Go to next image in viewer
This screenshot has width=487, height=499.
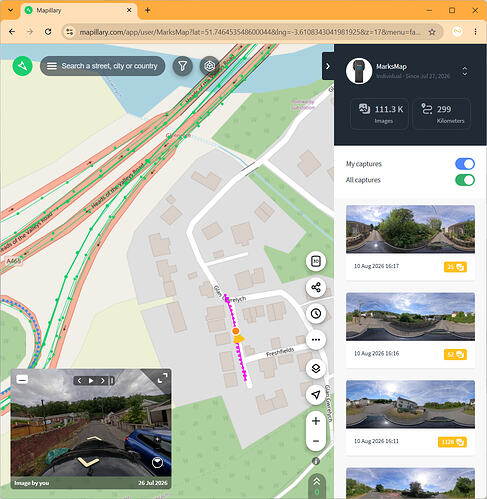click(103, 380)
